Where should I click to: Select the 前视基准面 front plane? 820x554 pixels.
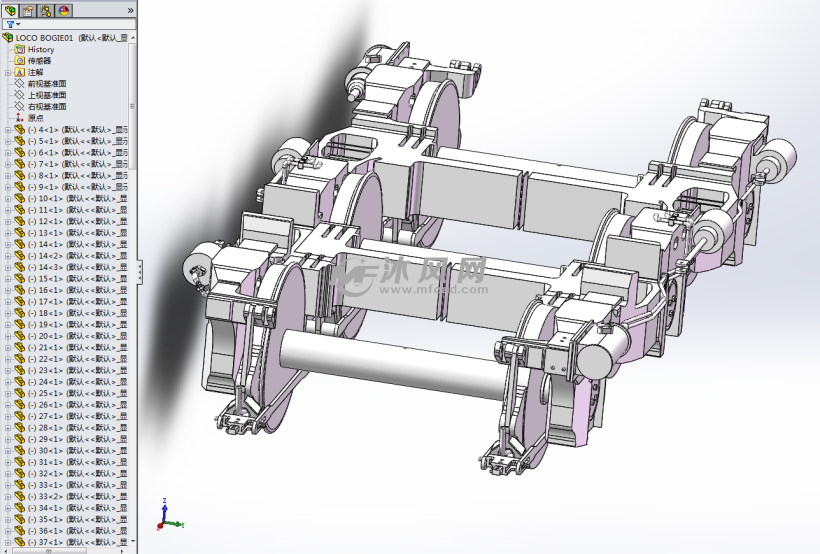point(47,84)
